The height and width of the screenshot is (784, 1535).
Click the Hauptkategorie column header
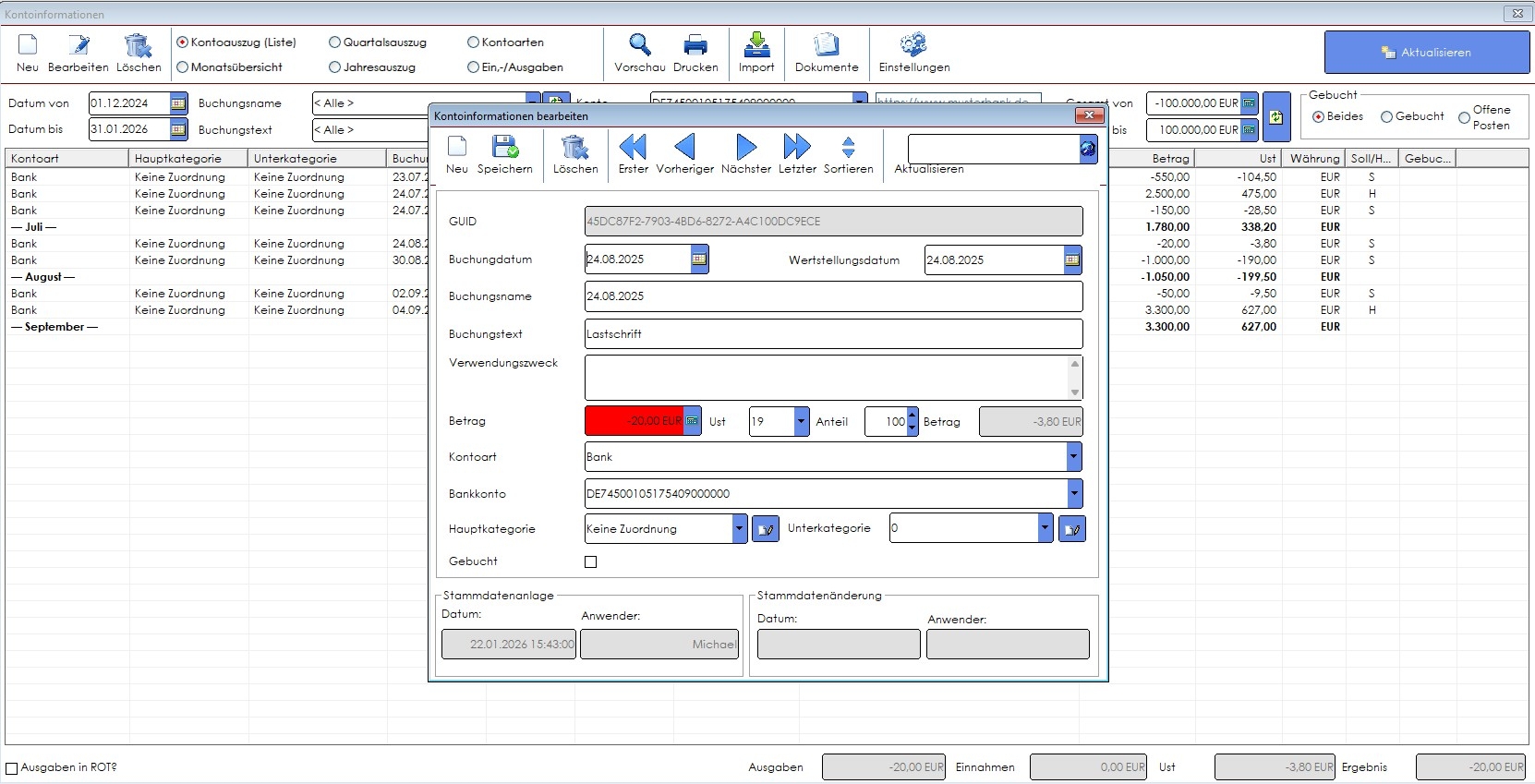[187, 159]
